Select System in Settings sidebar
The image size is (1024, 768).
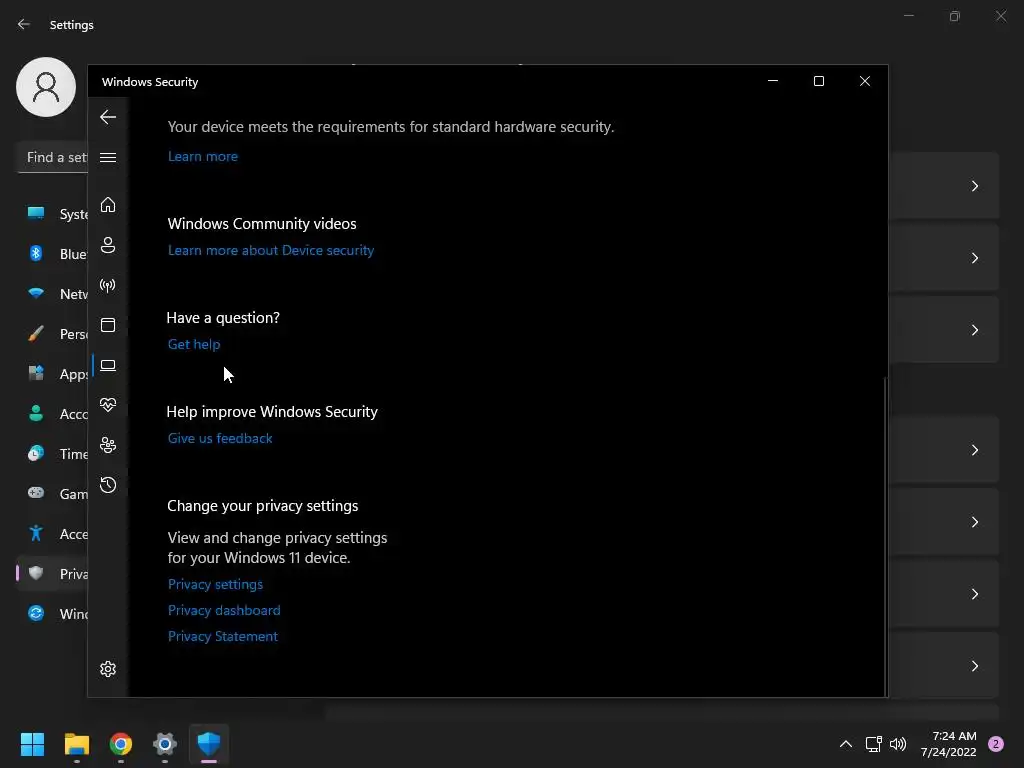(53, 214)
